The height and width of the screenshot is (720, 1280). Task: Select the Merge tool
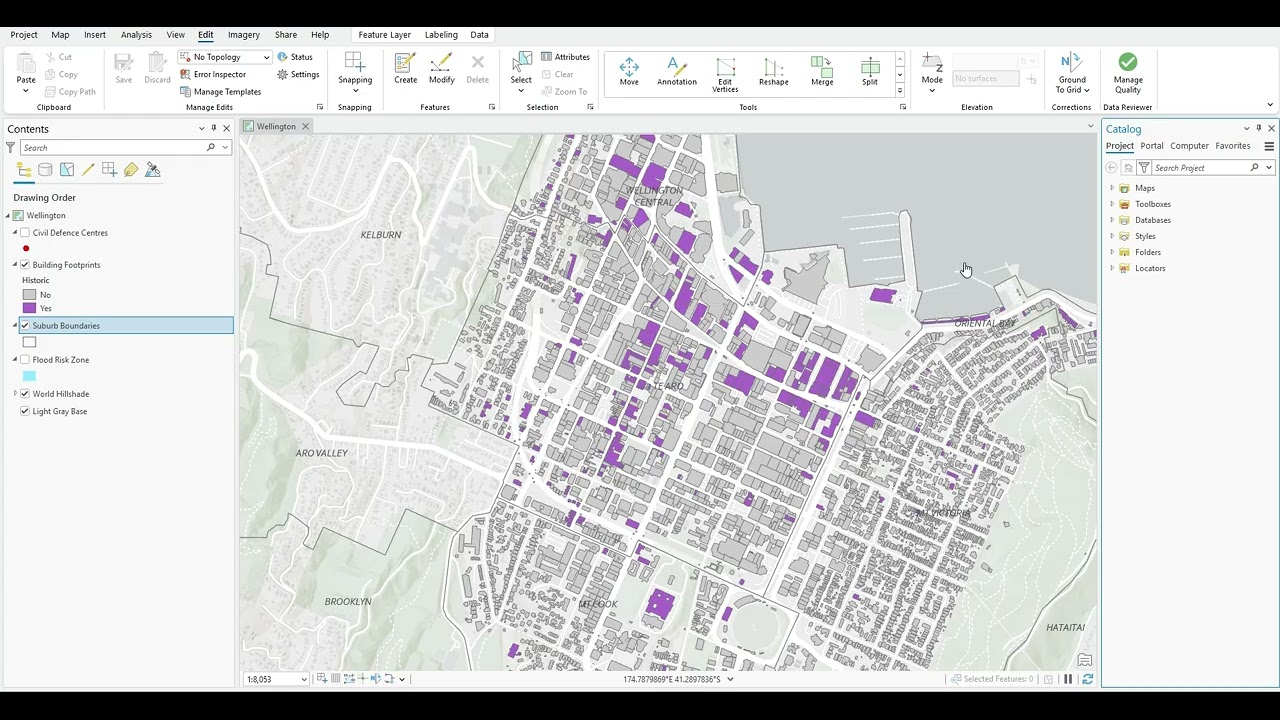(x=822, y=71)
